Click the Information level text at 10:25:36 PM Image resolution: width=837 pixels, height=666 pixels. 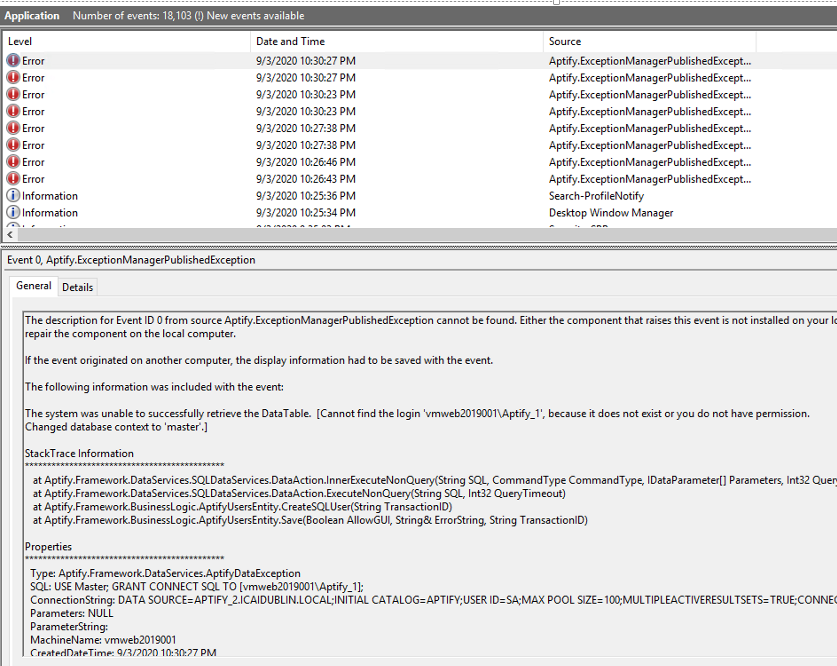pos(50,196)
